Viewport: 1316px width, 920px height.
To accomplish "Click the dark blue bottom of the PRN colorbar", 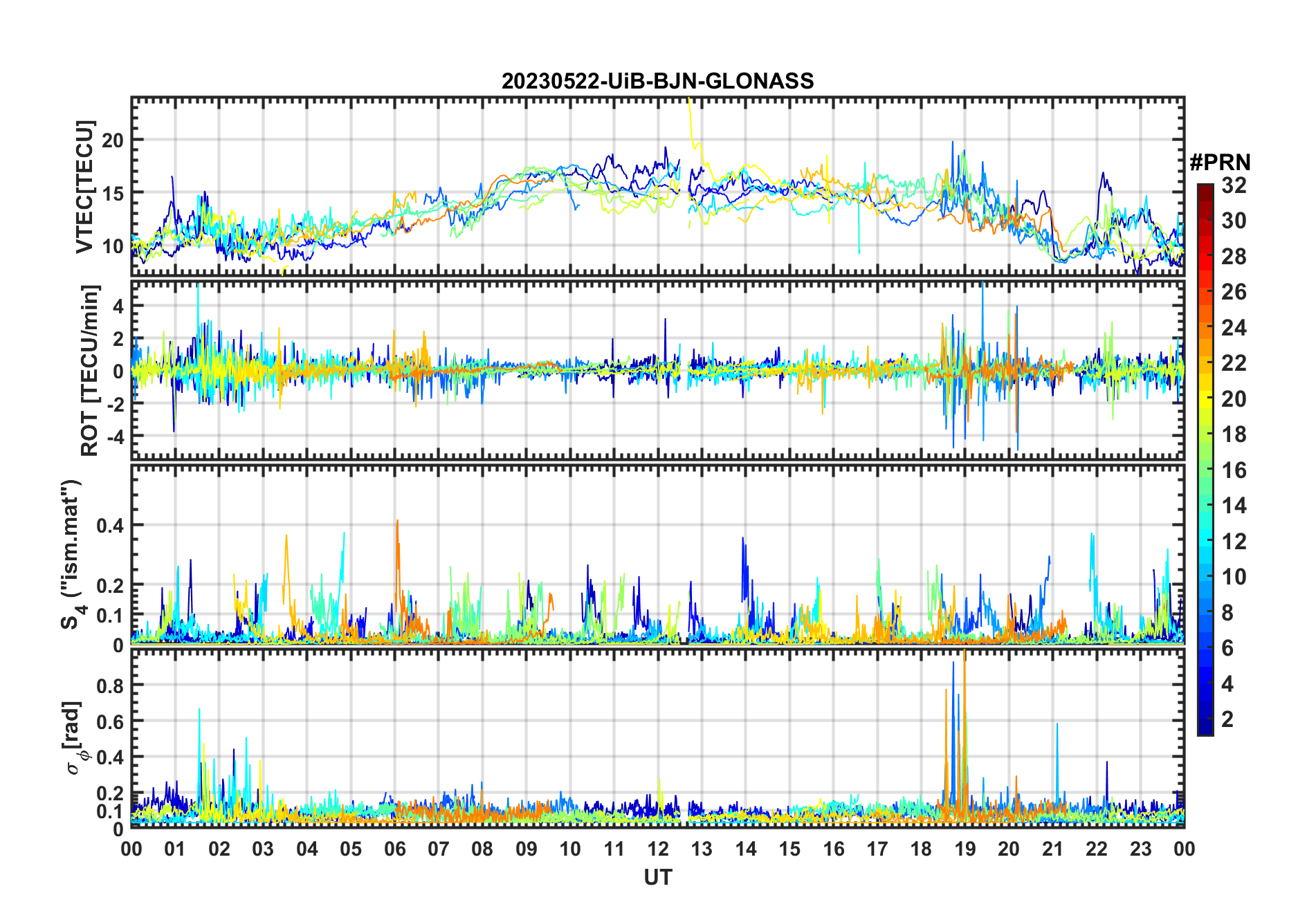I will (x=1205, y=729).
